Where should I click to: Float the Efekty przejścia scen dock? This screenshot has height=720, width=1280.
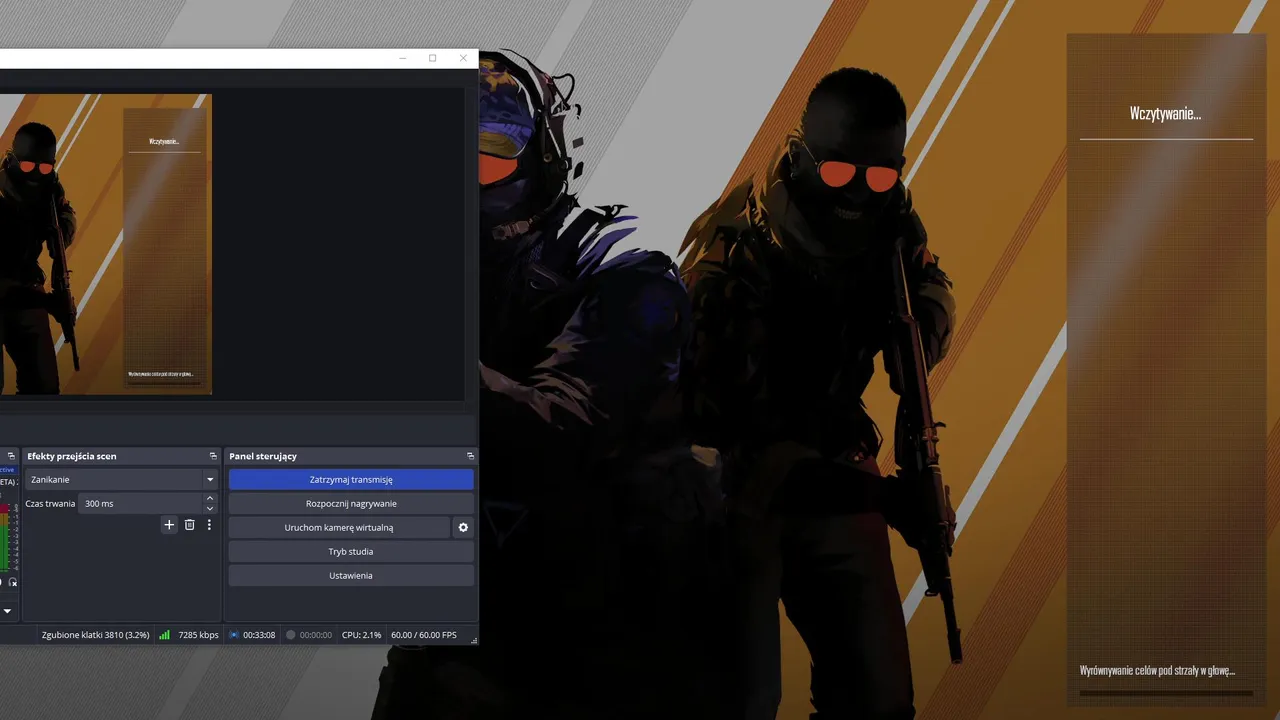[x=213, y=456]
